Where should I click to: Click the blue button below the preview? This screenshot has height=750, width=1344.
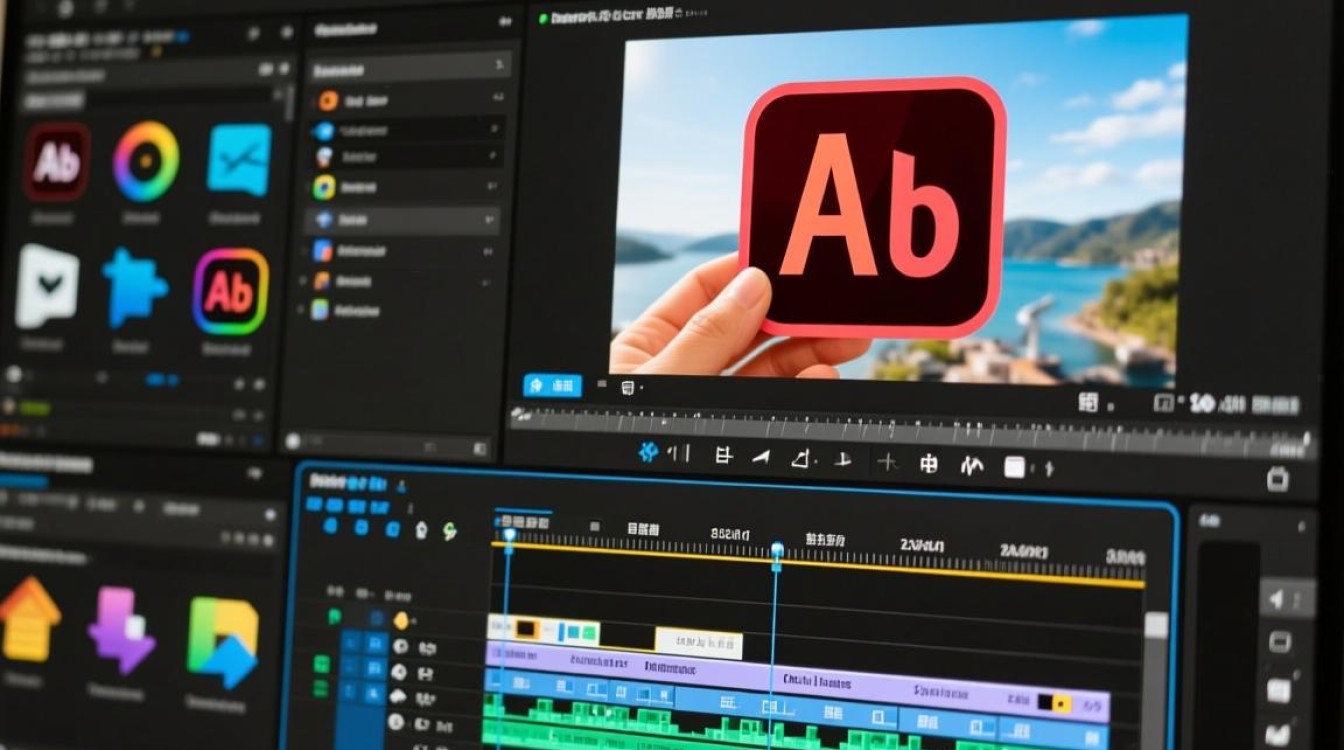click(x=552, y=385)
